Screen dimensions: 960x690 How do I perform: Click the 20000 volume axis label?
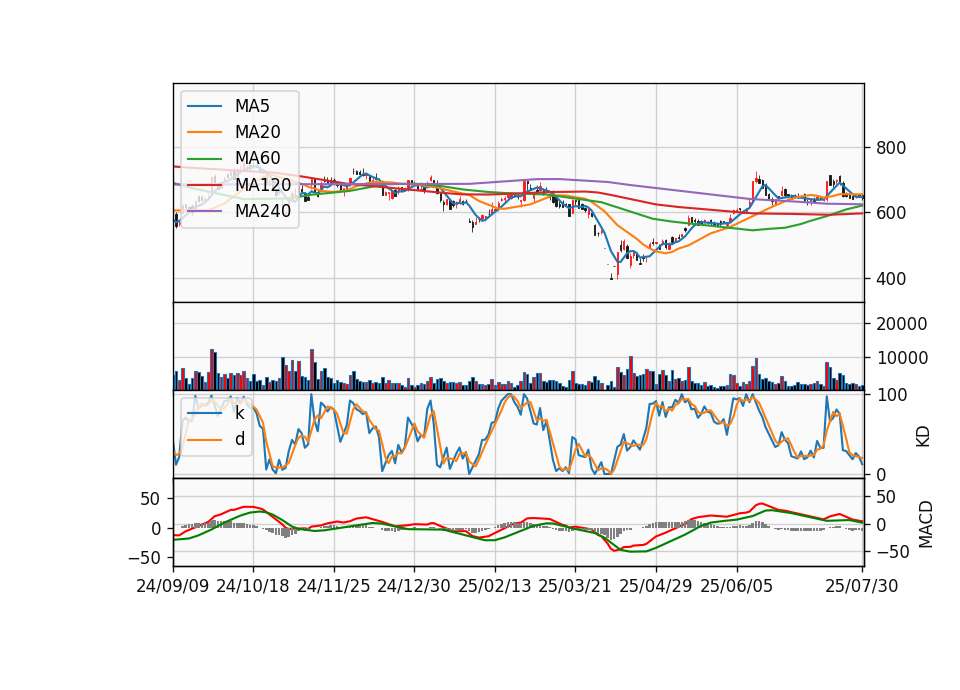[x=901, y=324]
